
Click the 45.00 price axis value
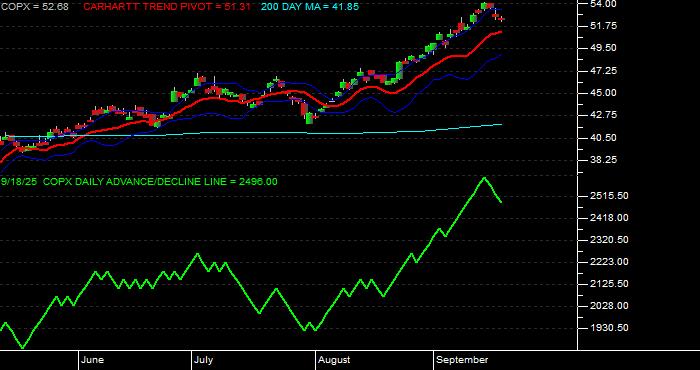pos(604,93)
